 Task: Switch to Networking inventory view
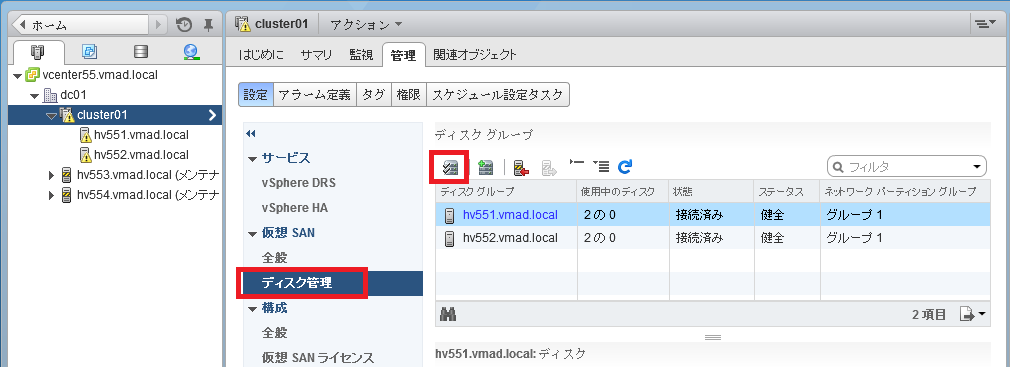click(191, 52)
